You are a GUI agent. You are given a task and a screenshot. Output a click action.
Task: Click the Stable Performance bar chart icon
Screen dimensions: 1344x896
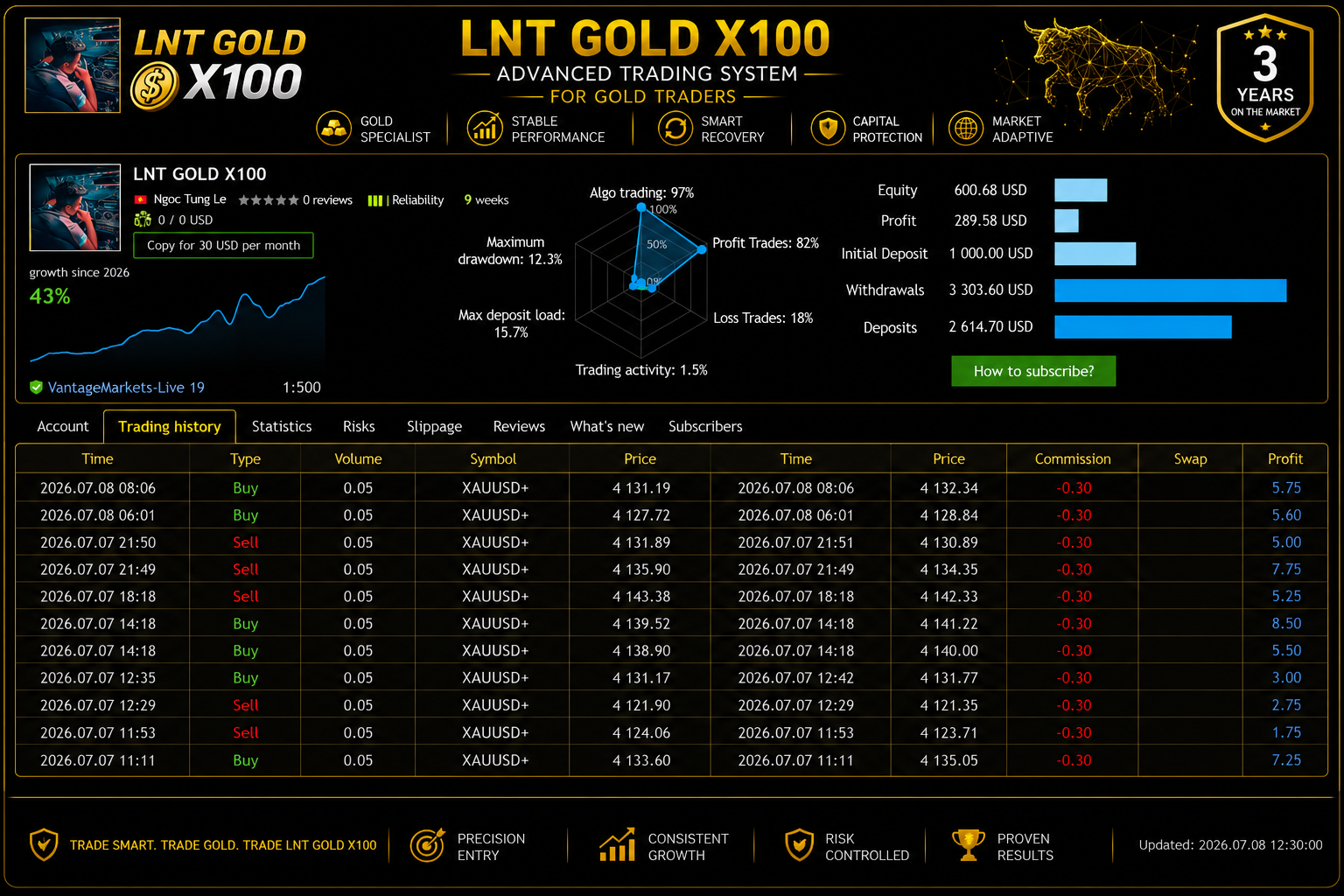485,128
